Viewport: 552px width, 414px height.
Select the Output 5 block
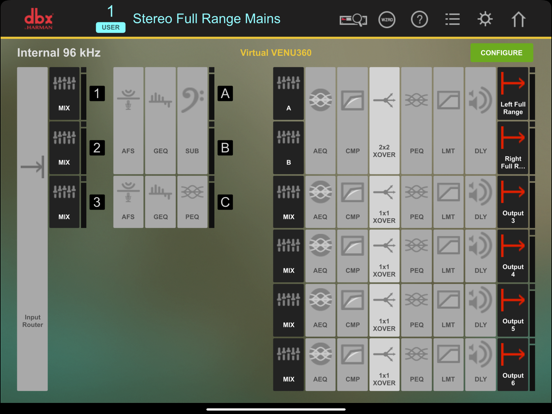[x=513, y=310]
